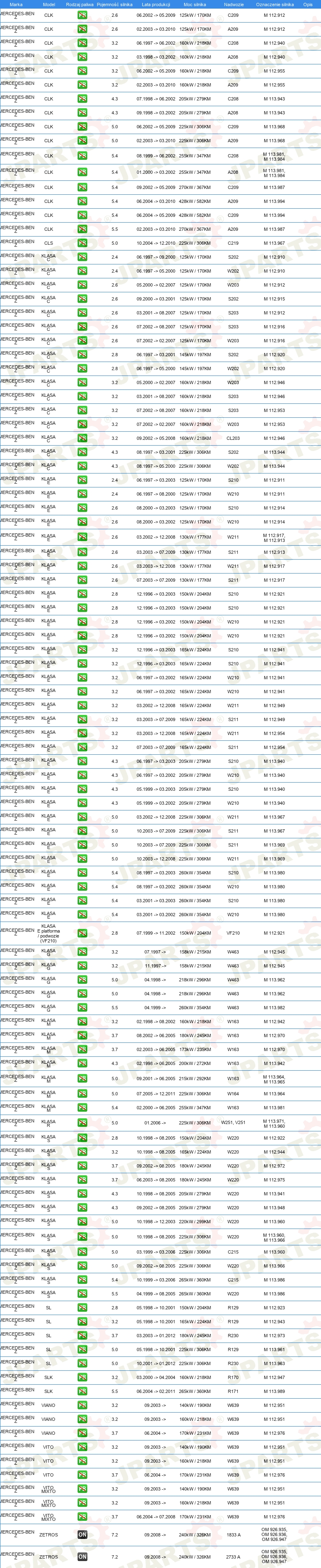
Task: Click the Moc silnika column header
Action: (195, 4)
